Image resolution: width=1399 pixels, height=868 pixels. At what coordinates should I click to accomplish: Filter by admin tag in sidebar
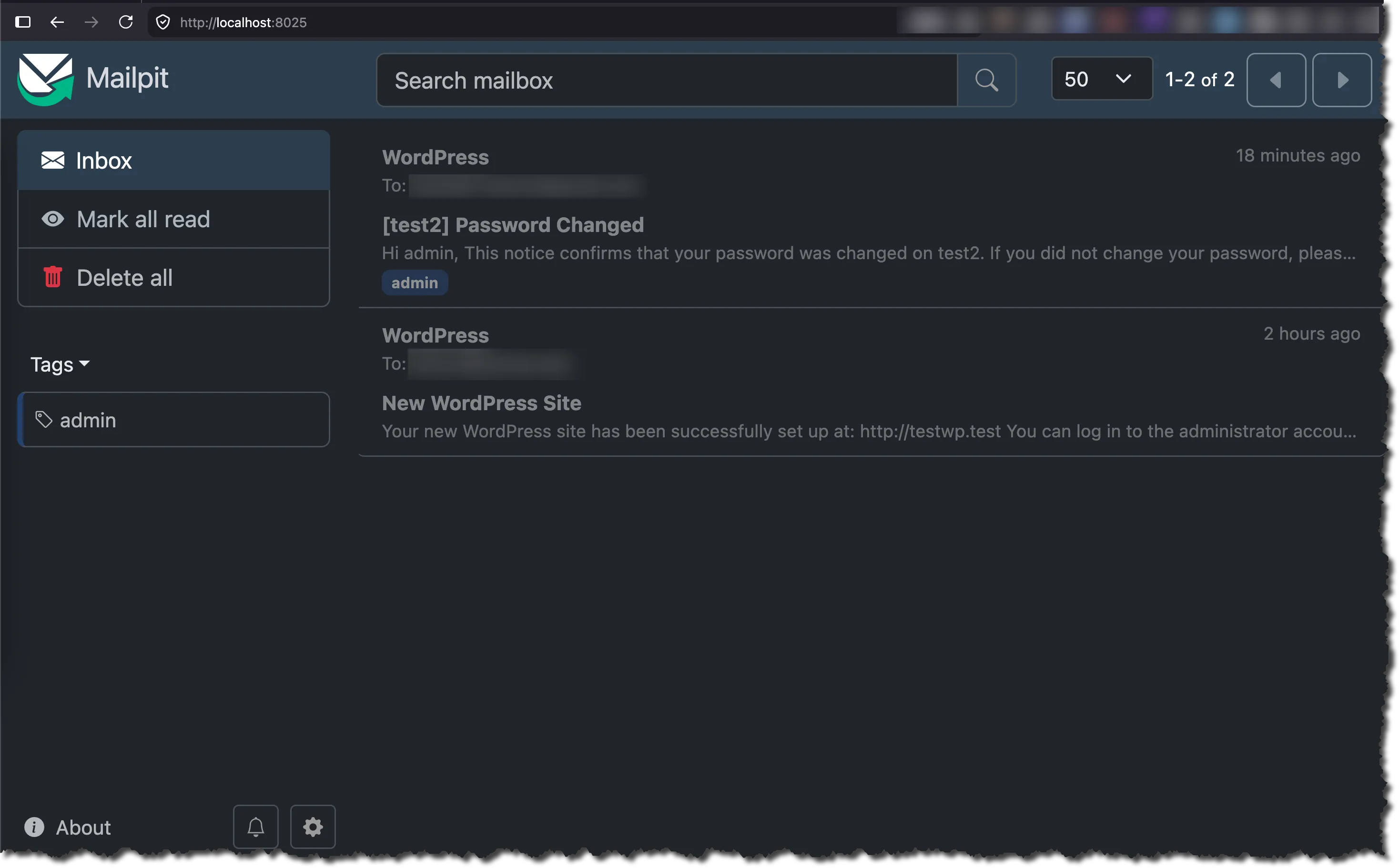pyautogui.click(x=173, y=420)
